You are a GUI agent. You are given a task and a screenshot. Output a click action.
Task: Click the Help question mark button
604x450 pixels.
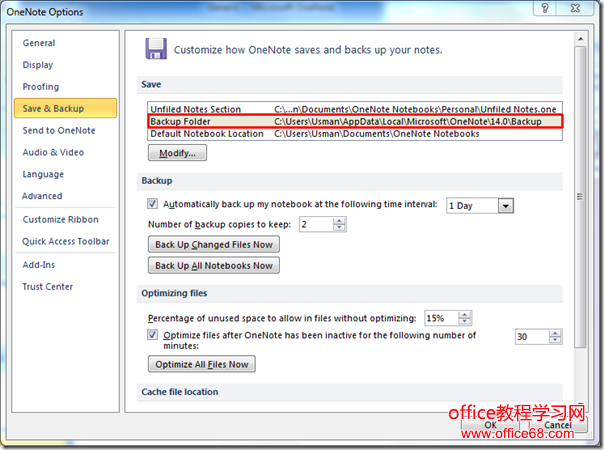(545, 8)
